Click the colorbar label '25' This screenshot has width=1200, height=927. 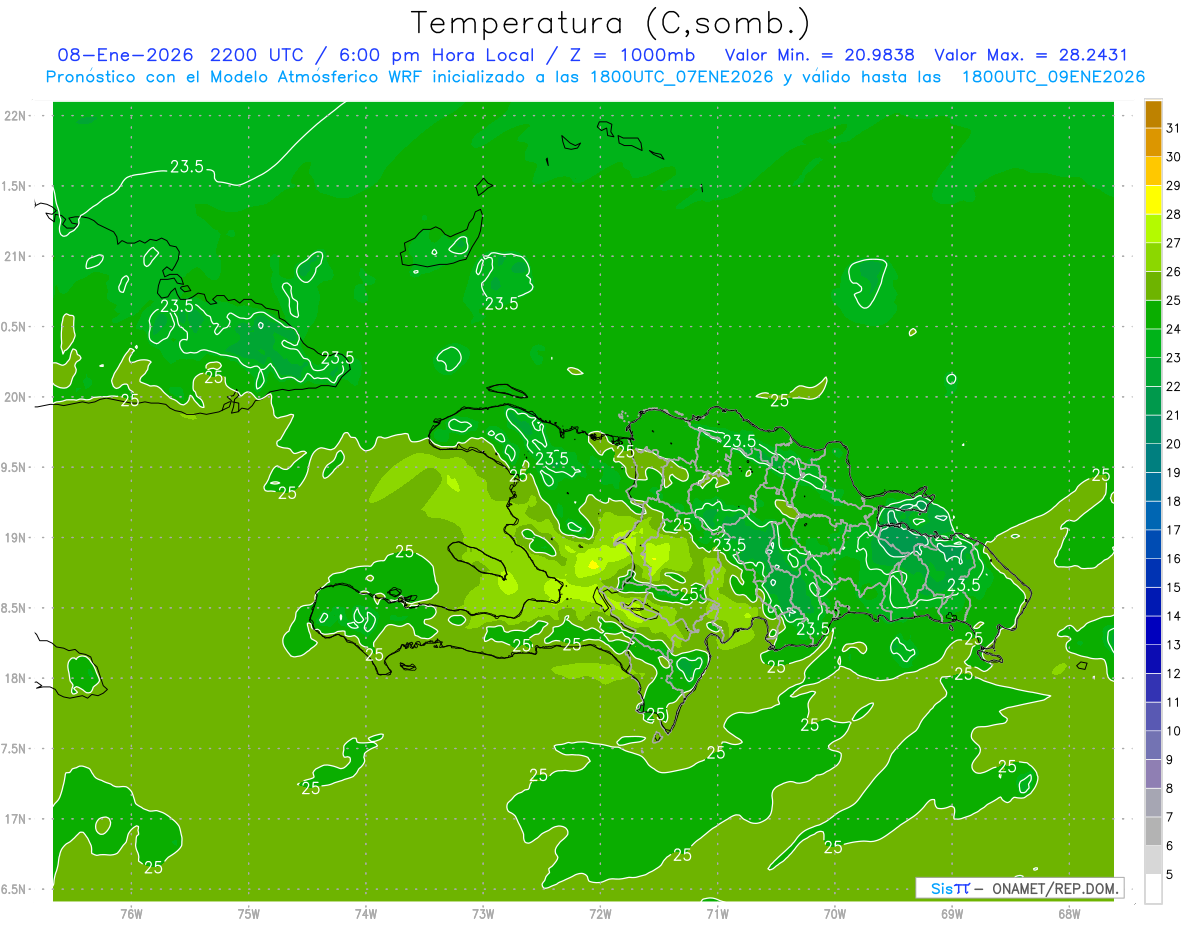[x=1173, y=300]
